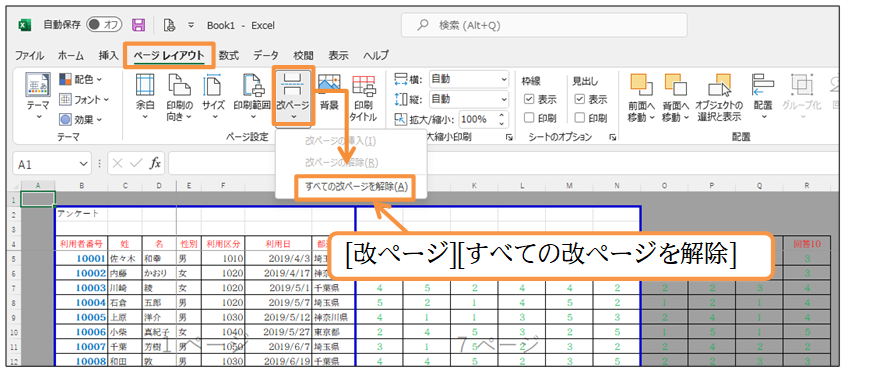The width and height of the screenshot is (889, 372).
Task: Open the 印刷の向き orientation menu
Action: click(179, 96)
